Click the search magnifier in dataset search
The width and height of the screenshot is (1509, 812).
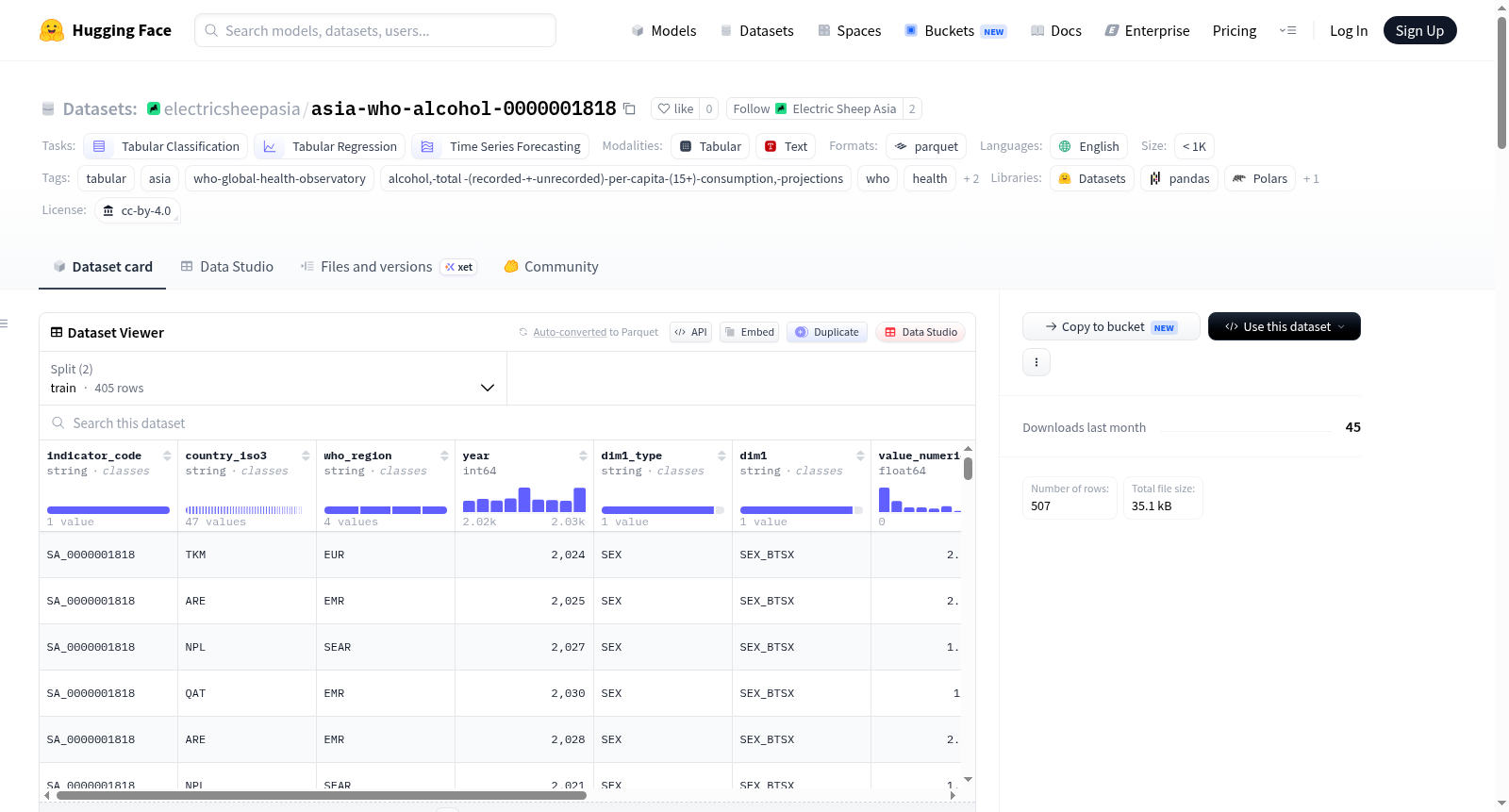(58, 423)
